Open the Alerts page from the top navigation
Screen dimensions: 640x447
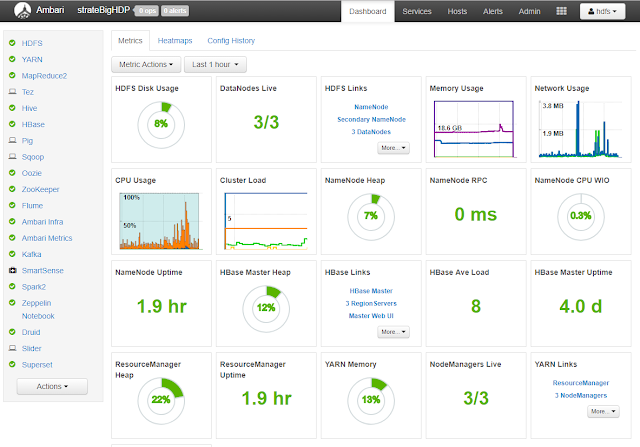click(493, 11)
